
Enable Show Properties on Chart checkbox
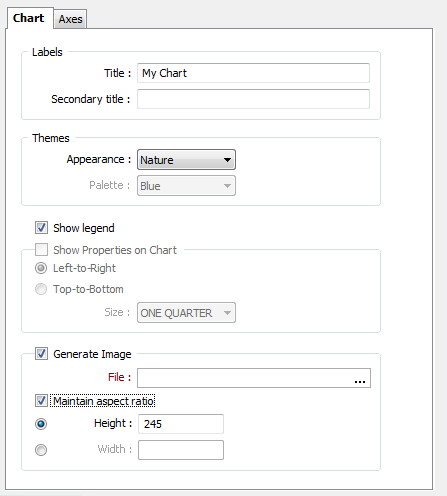point(41,249)
